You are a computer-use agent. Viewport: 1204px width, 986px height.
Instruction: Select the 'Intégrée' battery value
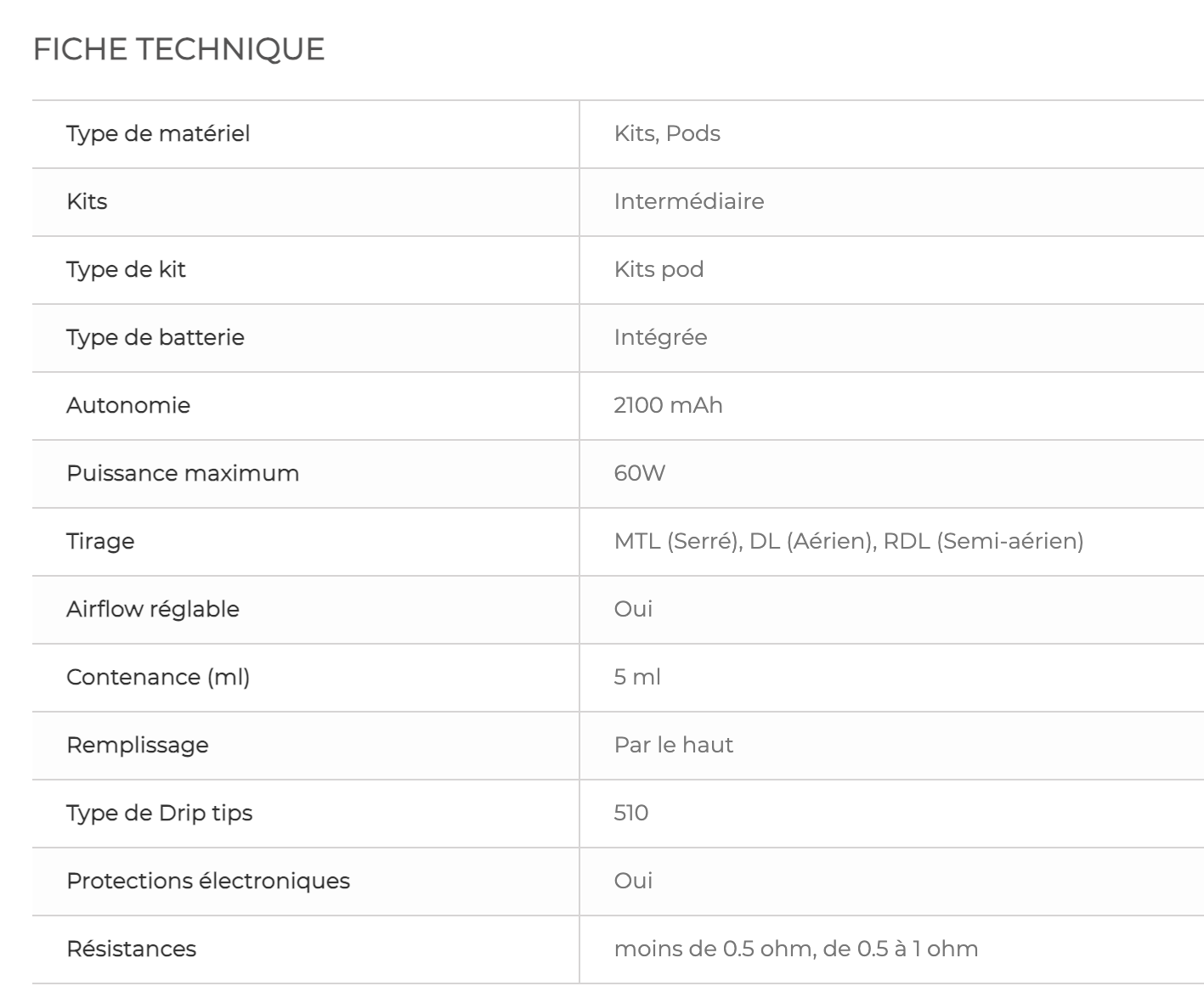pos(660,337)
